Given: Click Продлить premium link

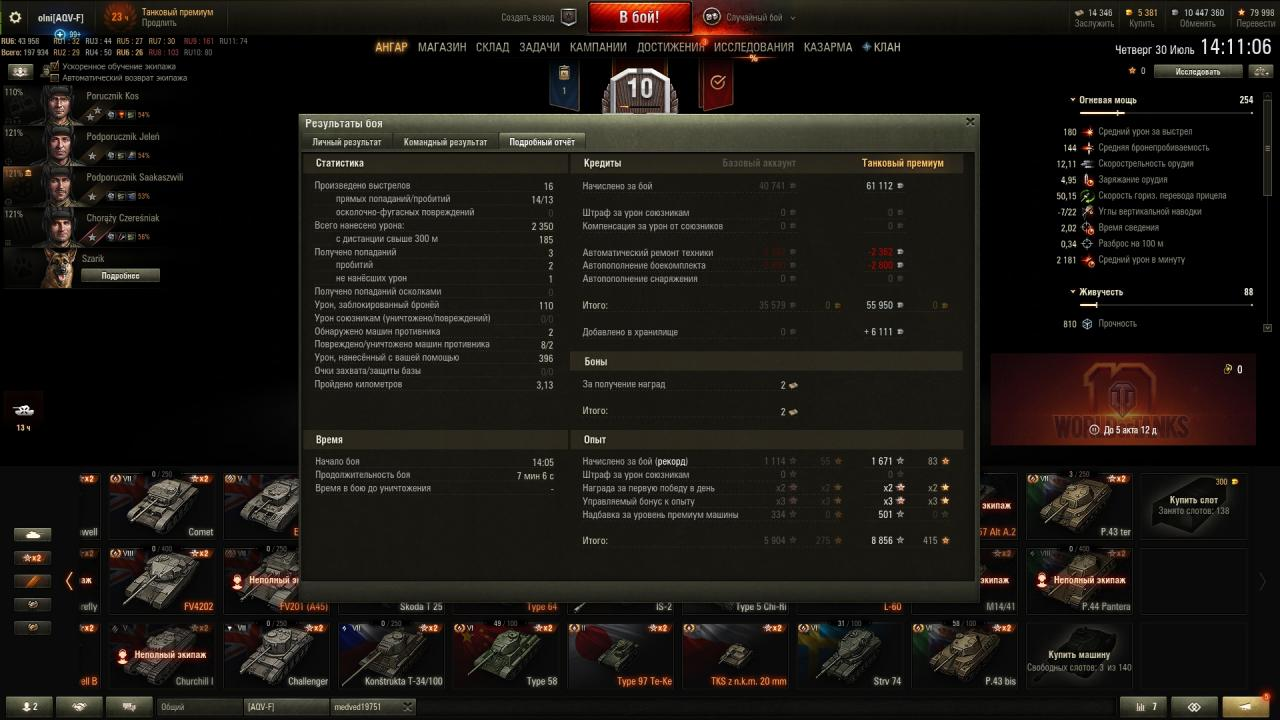Looking at the screenshot, I should [x=159, y=23].
